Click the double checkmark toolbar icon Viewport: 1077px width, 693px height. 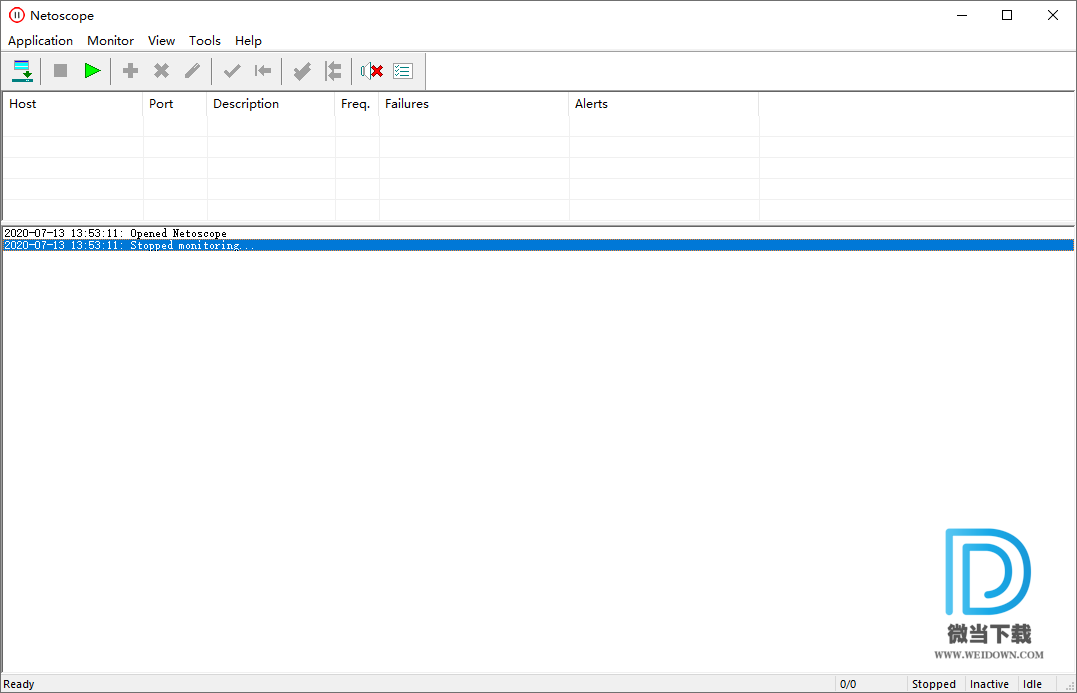point(302,71)
